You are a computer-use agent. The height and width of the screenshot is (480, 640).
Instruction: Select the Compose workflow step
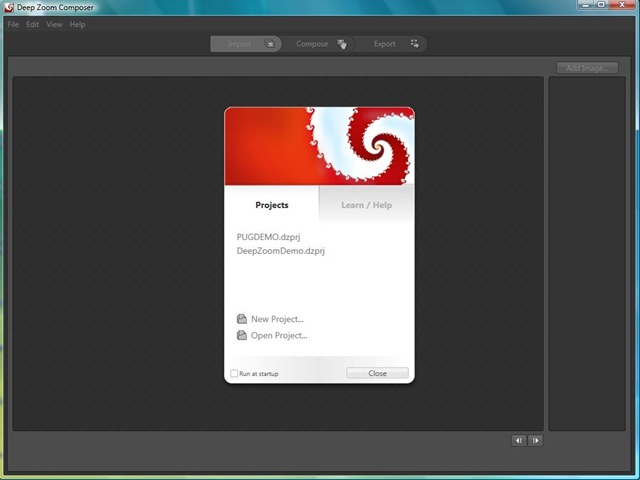318,44
